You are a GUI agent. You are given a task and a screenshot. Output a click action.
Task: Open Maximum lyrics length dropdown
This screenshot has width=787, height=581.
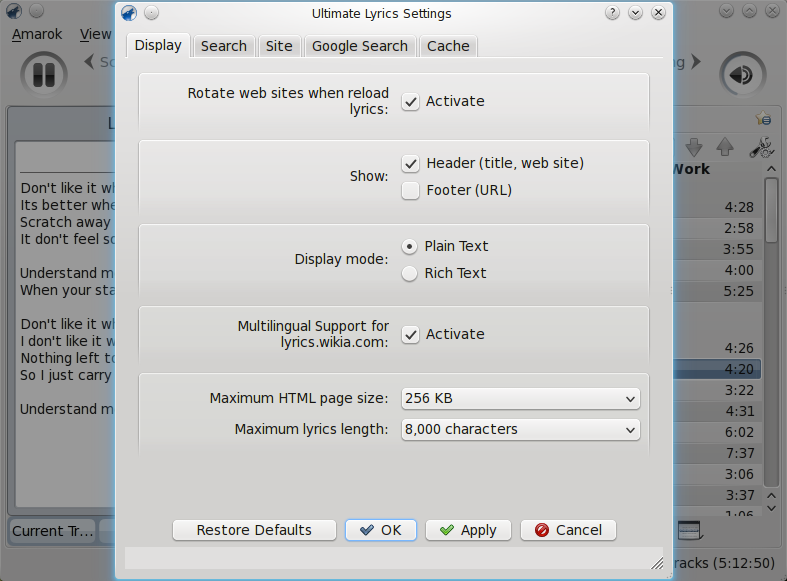[520, 430]
